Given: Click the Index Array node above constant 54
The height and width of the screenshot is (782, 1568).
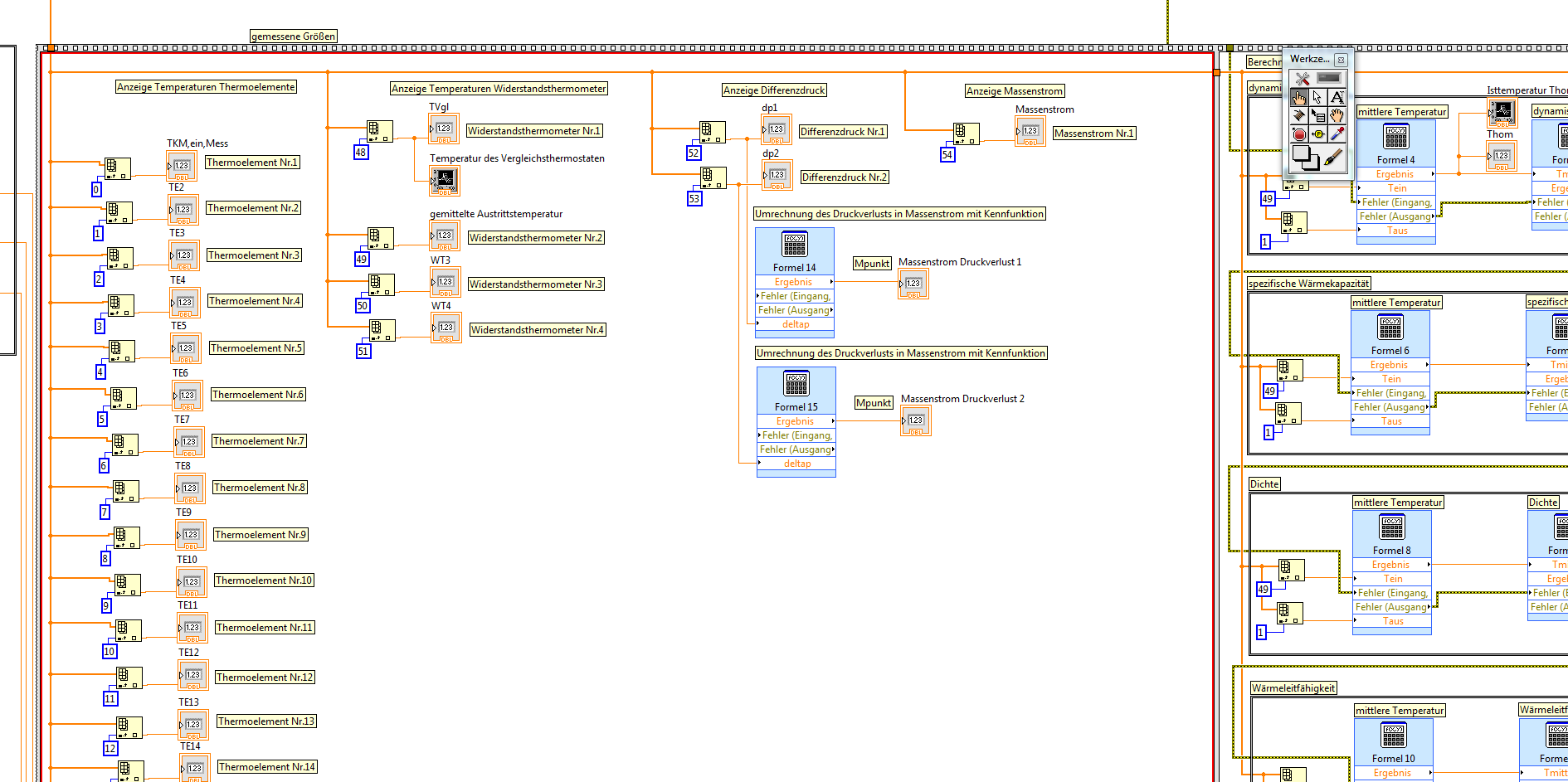Looking at the screenshot, I should tap(967, 134).
